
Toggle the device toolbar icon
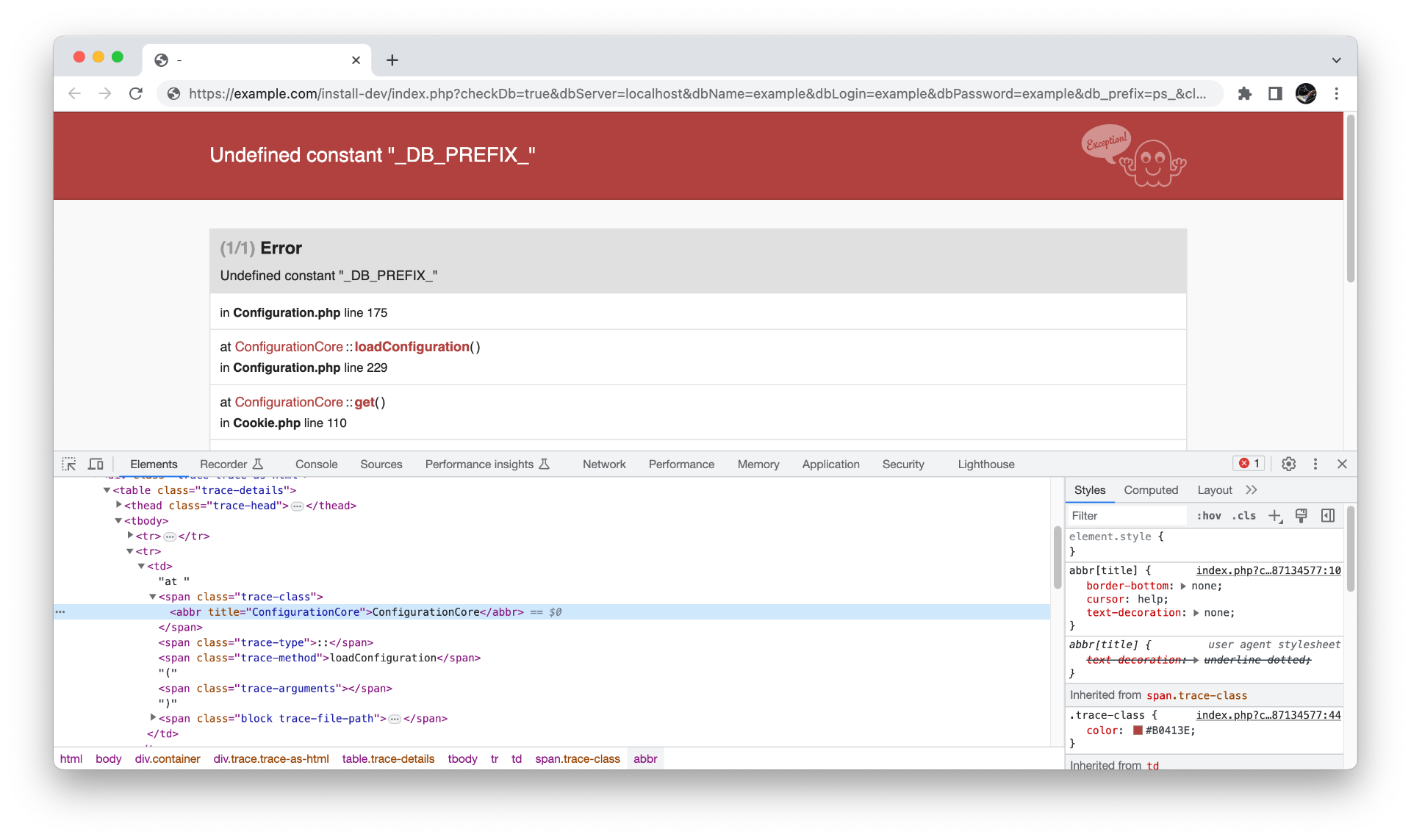click(96, 464)
